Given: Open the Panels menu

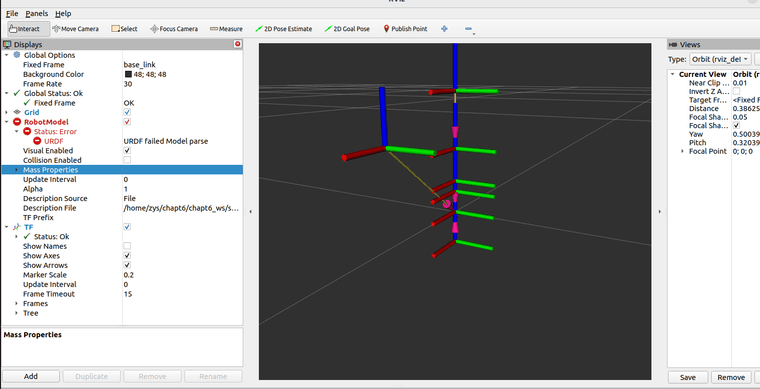Looking at the screenshot, I should pos(36,14).
